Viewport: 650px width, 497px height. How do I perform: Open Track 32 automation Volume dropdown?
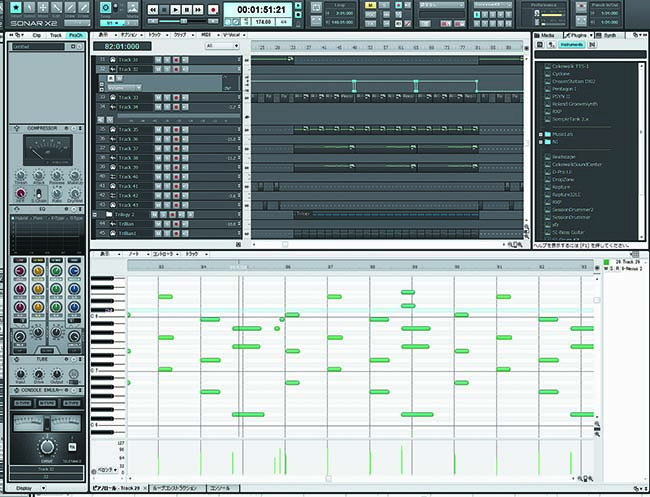124,87
